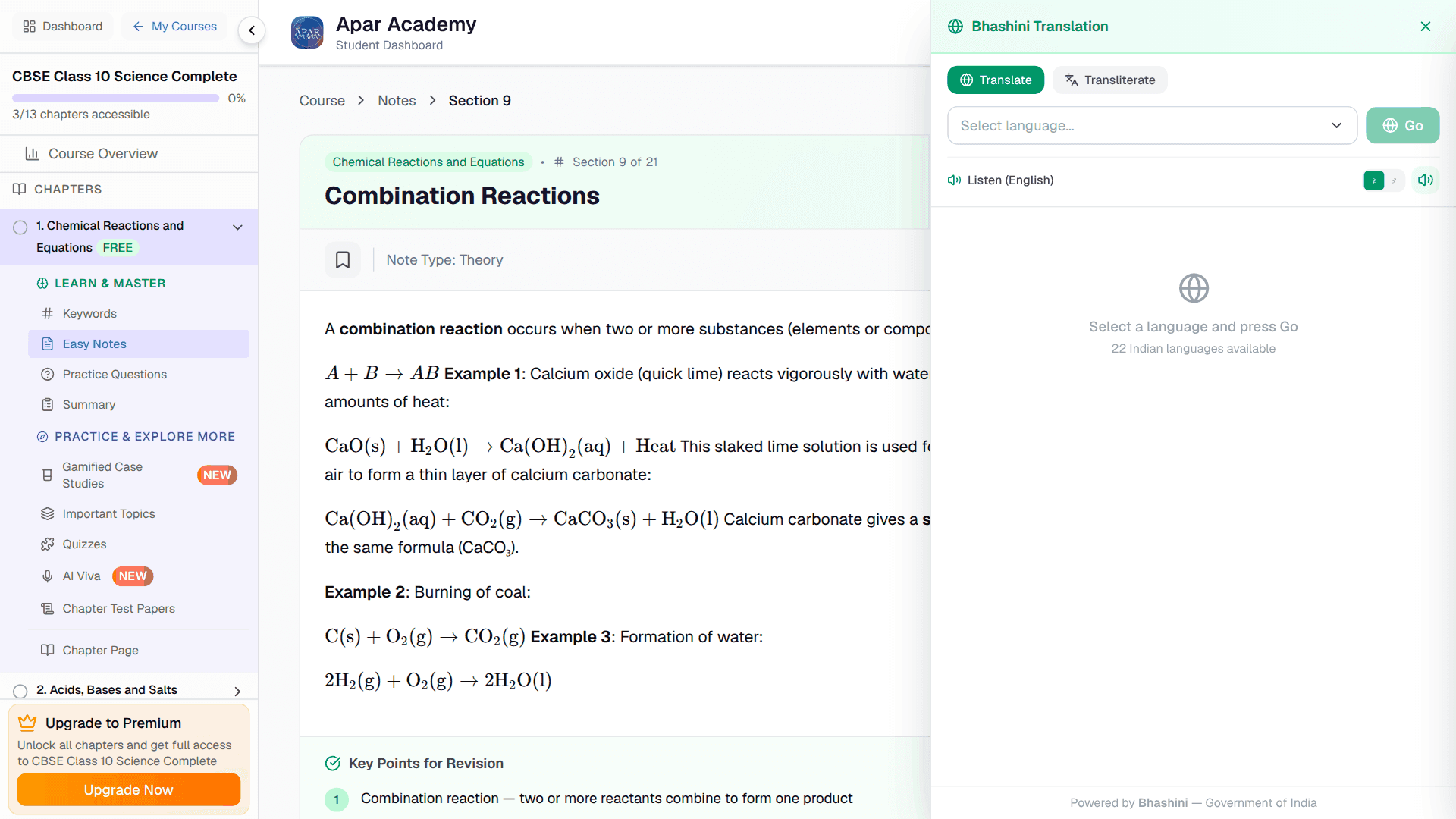Play the English audio with the speaker button
The width and height of the screenshot is (1456, 819).
coord(1426,180)
